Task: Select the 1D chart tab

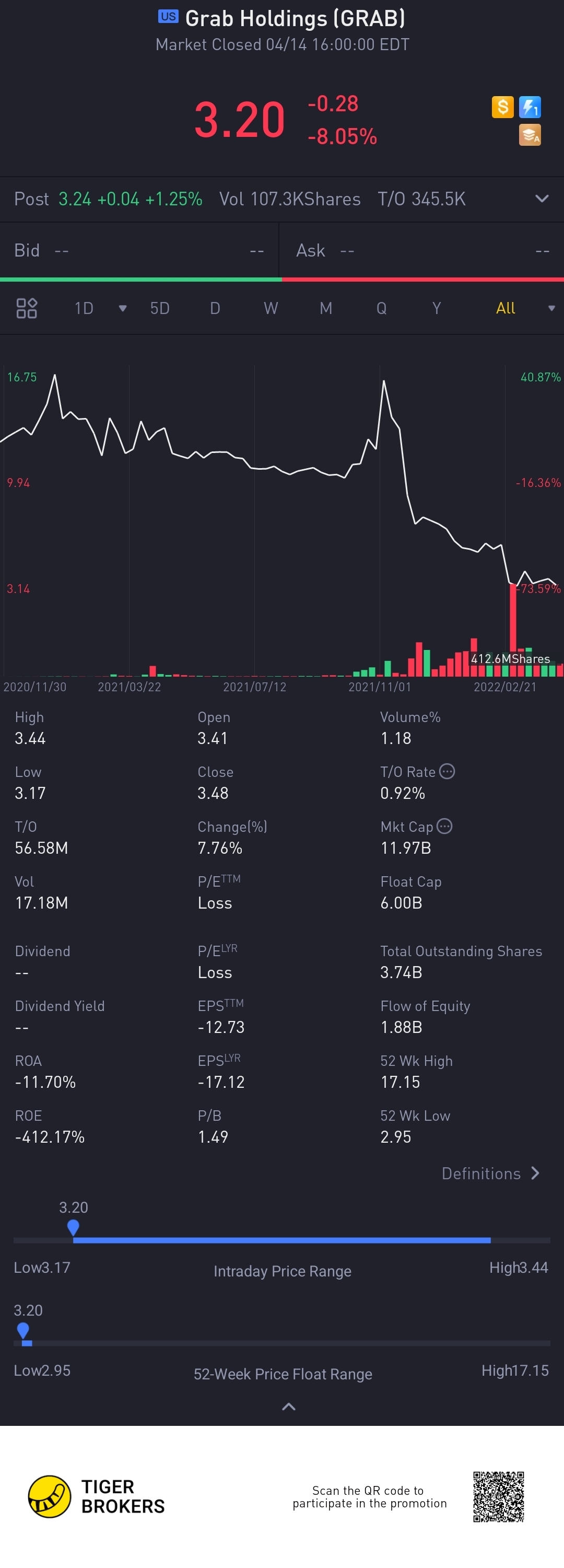Action: (84, 308)
